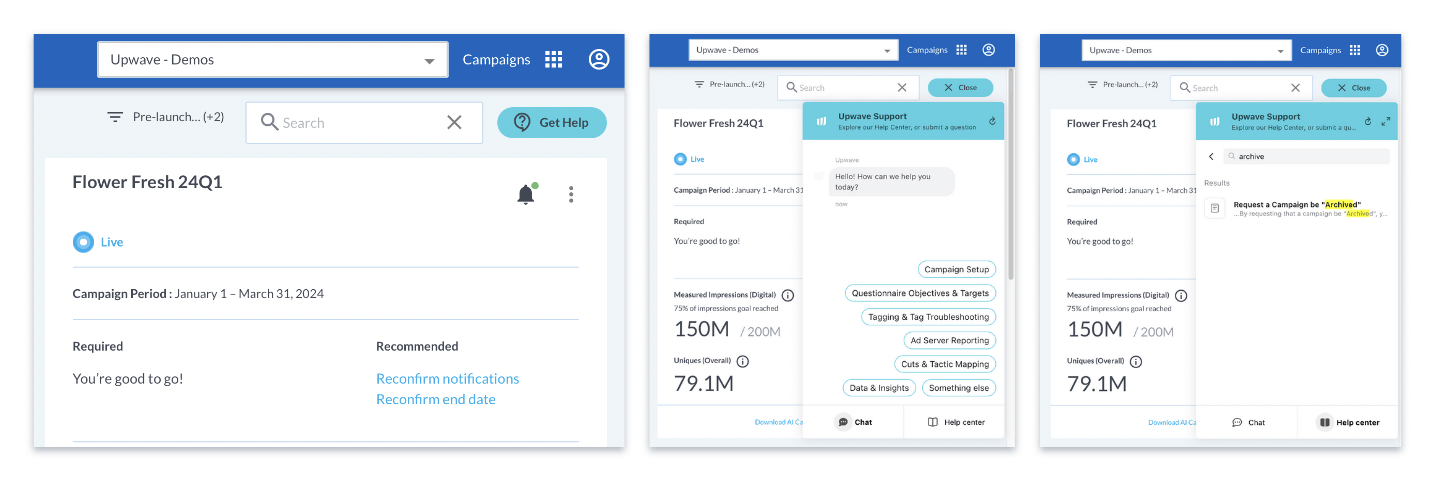Click Campaigns in the middle panel header
1434x488 pixels.
pos(927,50)
